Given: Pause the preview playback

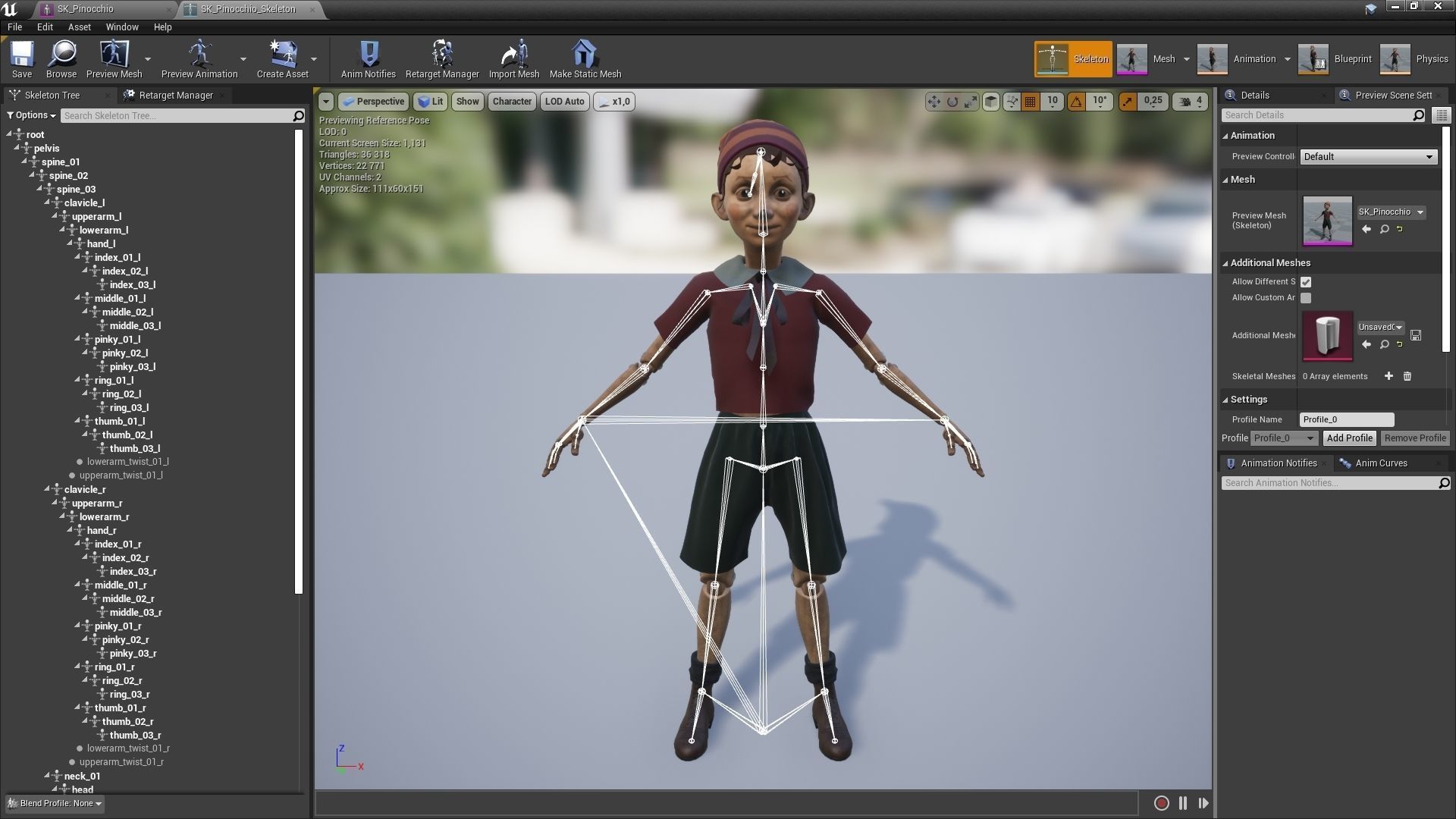Looking at the screenshot, I should coord(1183,803).
